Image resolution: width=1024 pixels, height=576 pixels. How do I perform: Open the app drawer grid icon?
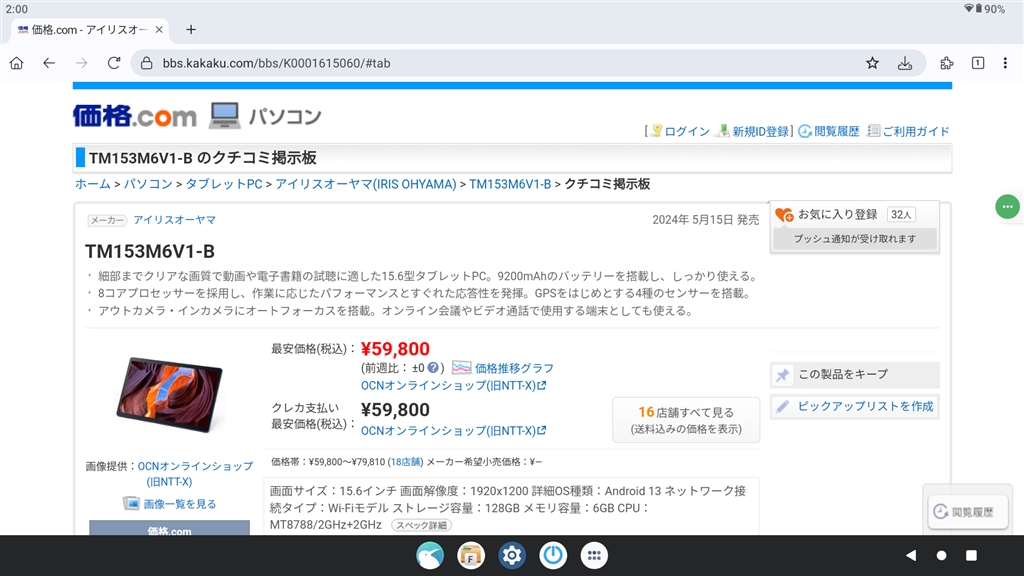pyautogui.click(x=594, y=555)
